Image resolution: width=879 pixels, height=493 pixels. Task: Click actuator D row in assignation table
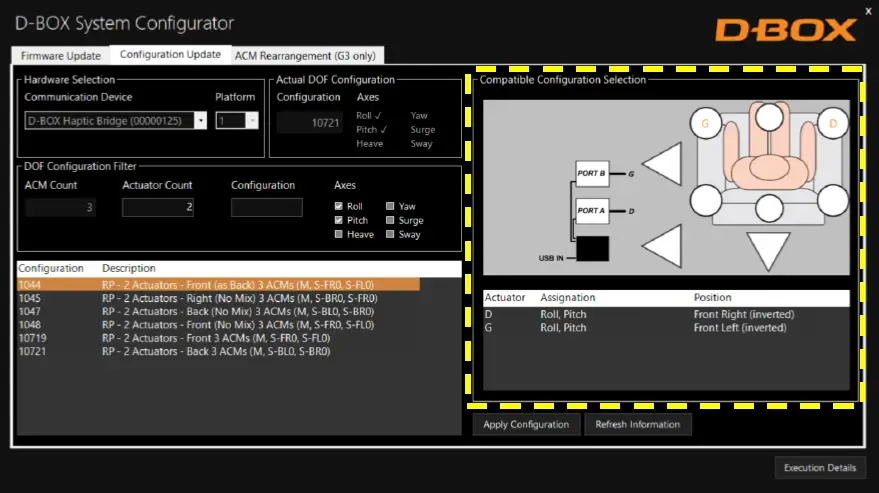click(666, 314)
